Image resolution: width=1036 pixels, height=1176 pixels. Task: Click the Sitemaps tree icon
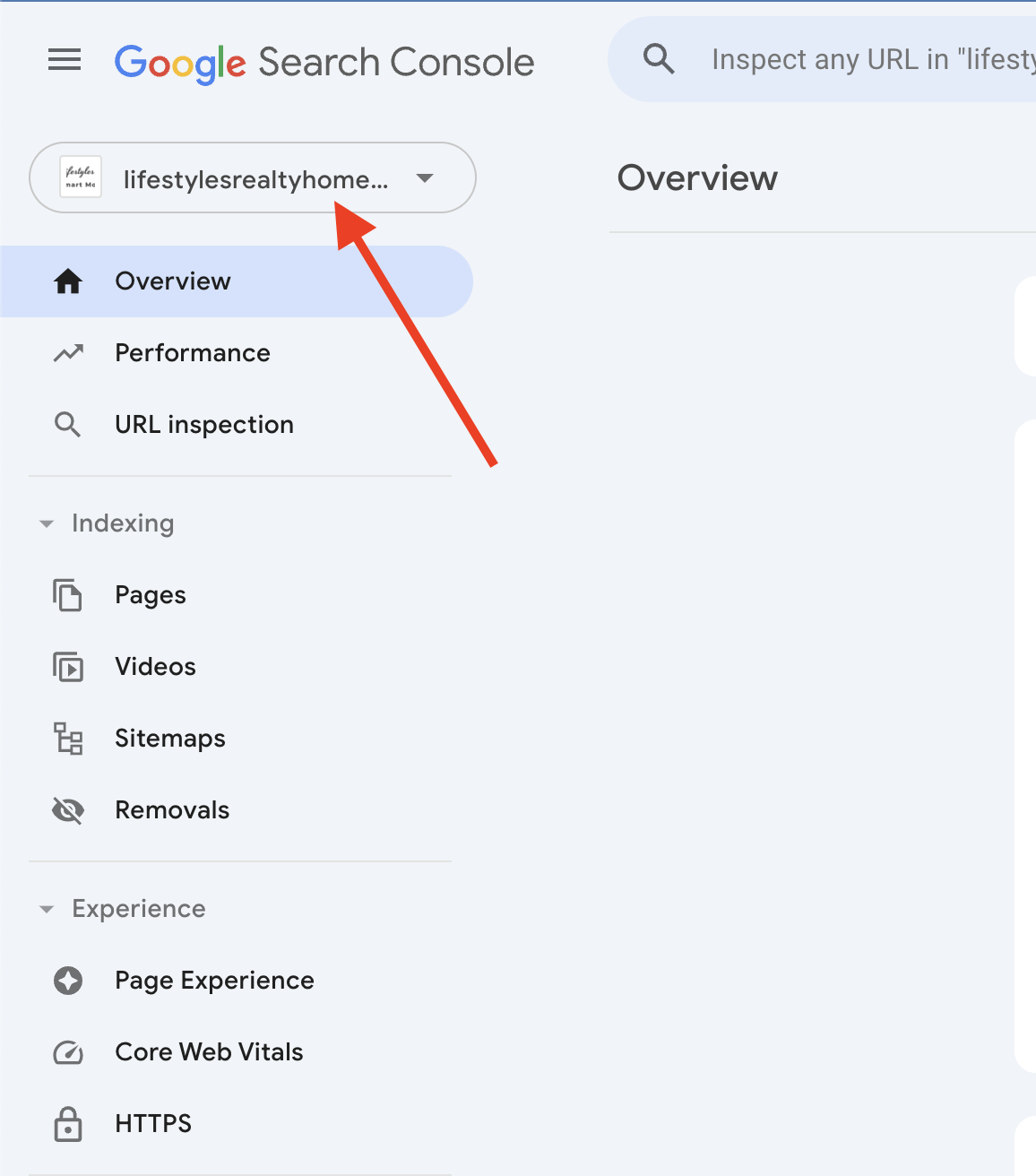68,739
